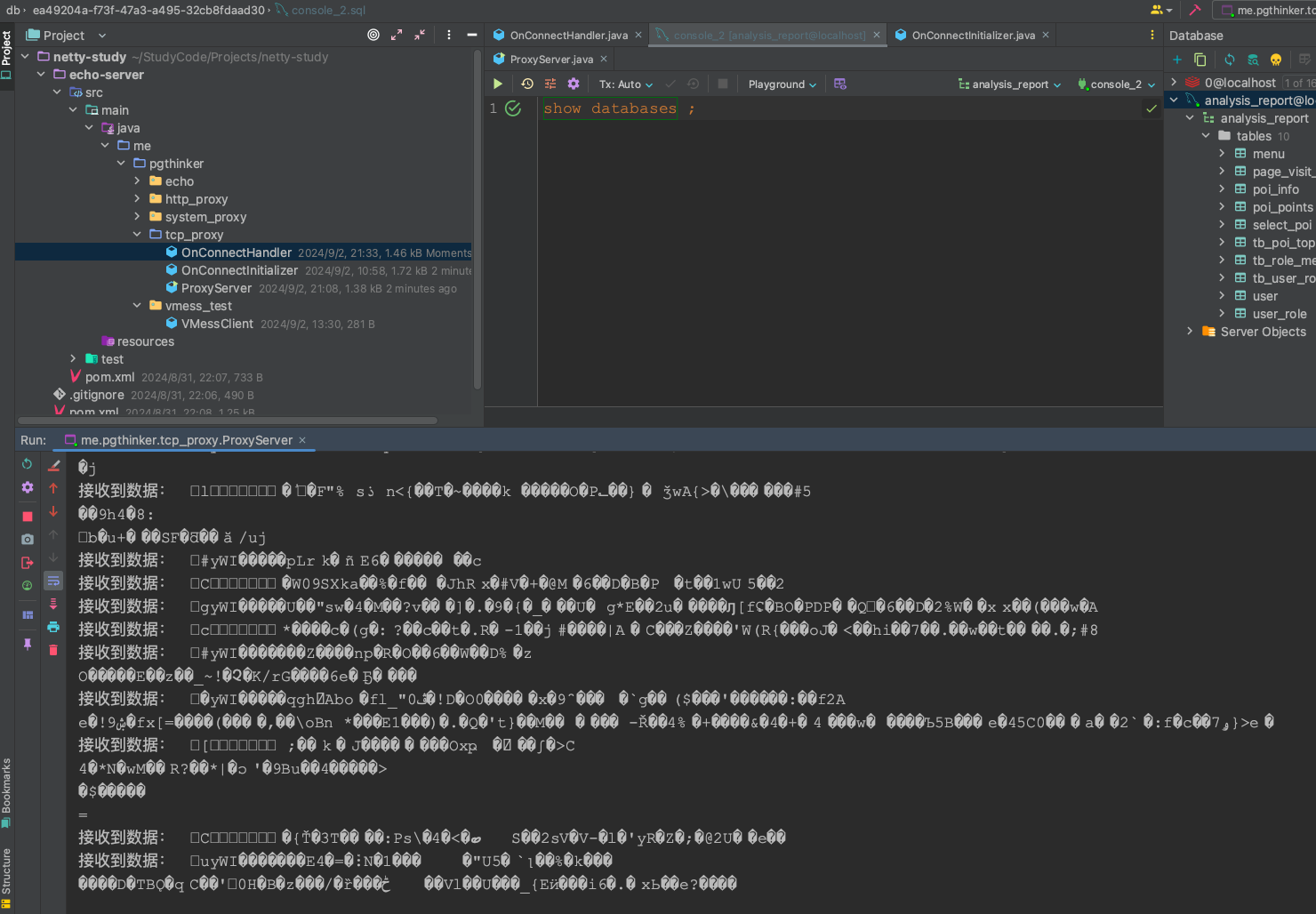Click the yellow skull icon in Database toolbar
Viewport: 1316px width, 914px height.
coord(1276,60)
